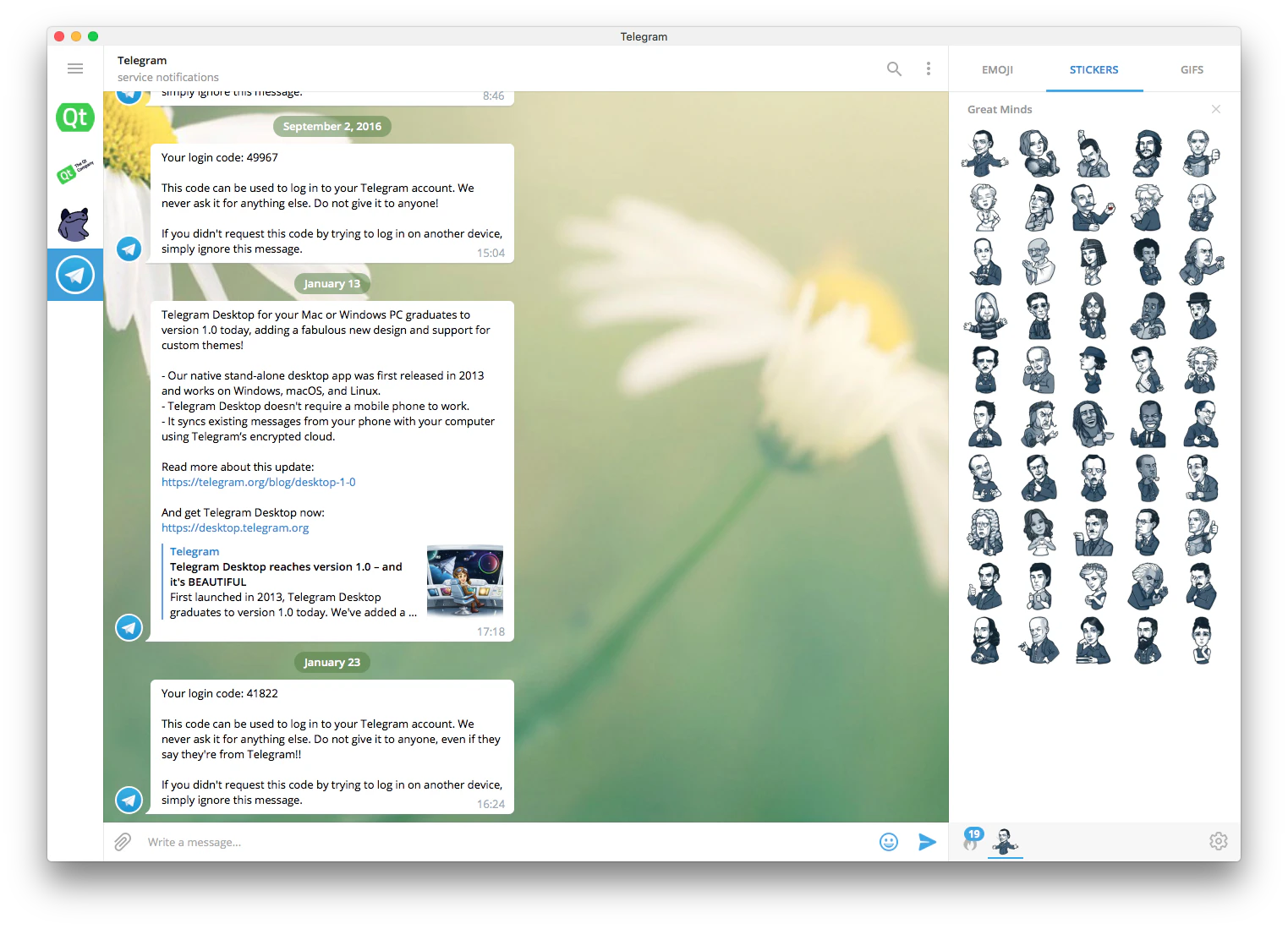Open the desktop.telegram.org link
The height and width of the screenshot is (929, 1288).
pos(235,527)
